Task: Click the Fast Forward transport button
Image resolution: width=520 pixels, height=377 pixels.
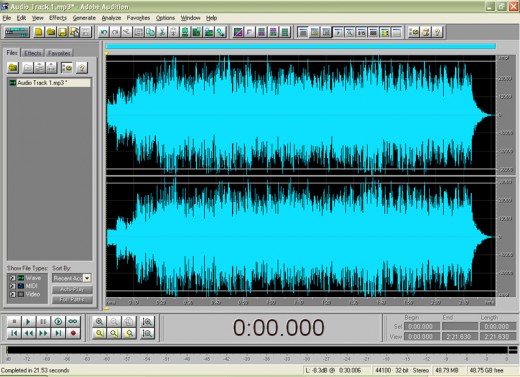Action: [x=43, y=333]
